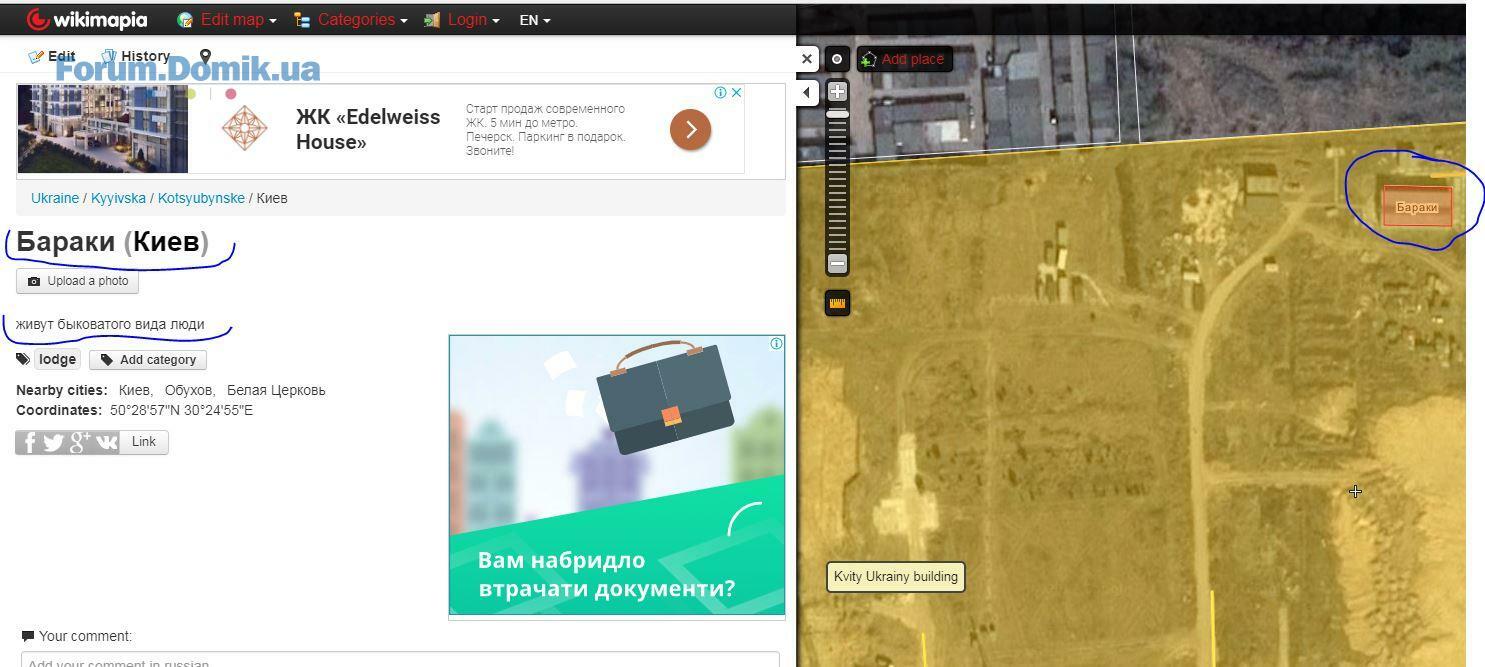Click the Wikimapia logo

[87, 20]
